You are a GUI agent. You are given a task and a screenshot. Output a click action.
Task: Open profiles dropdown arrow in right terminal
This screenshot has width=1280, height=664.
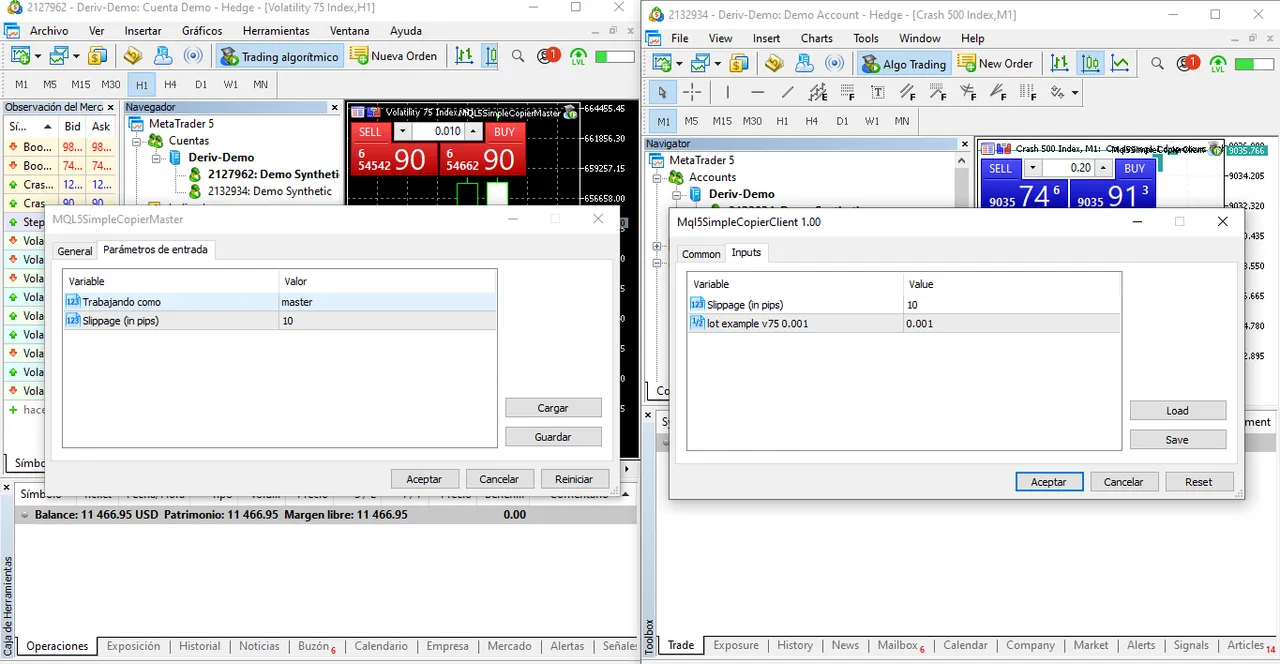tap(717, 64)
